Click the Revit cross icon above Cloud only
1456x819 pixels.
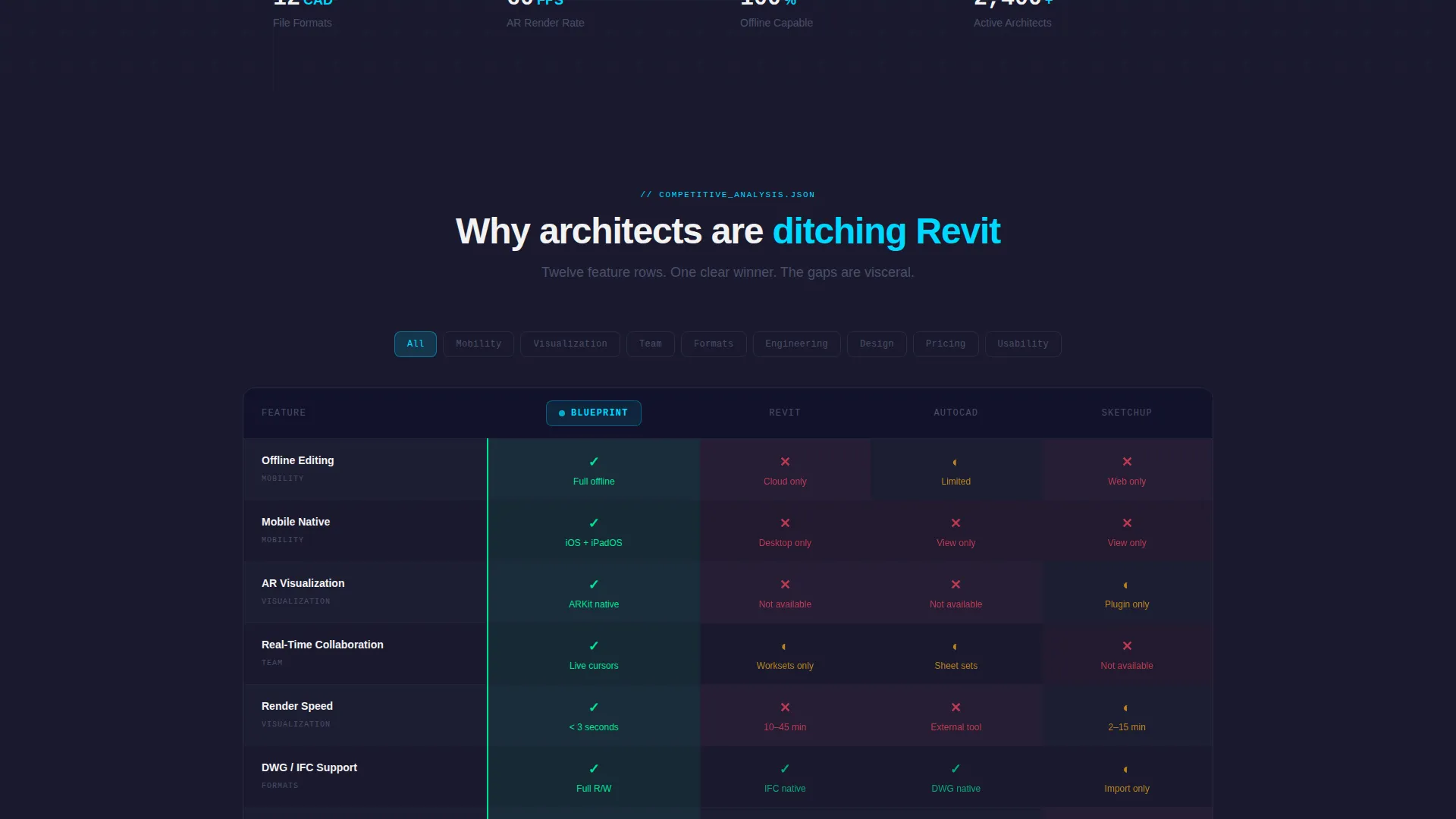785,462
